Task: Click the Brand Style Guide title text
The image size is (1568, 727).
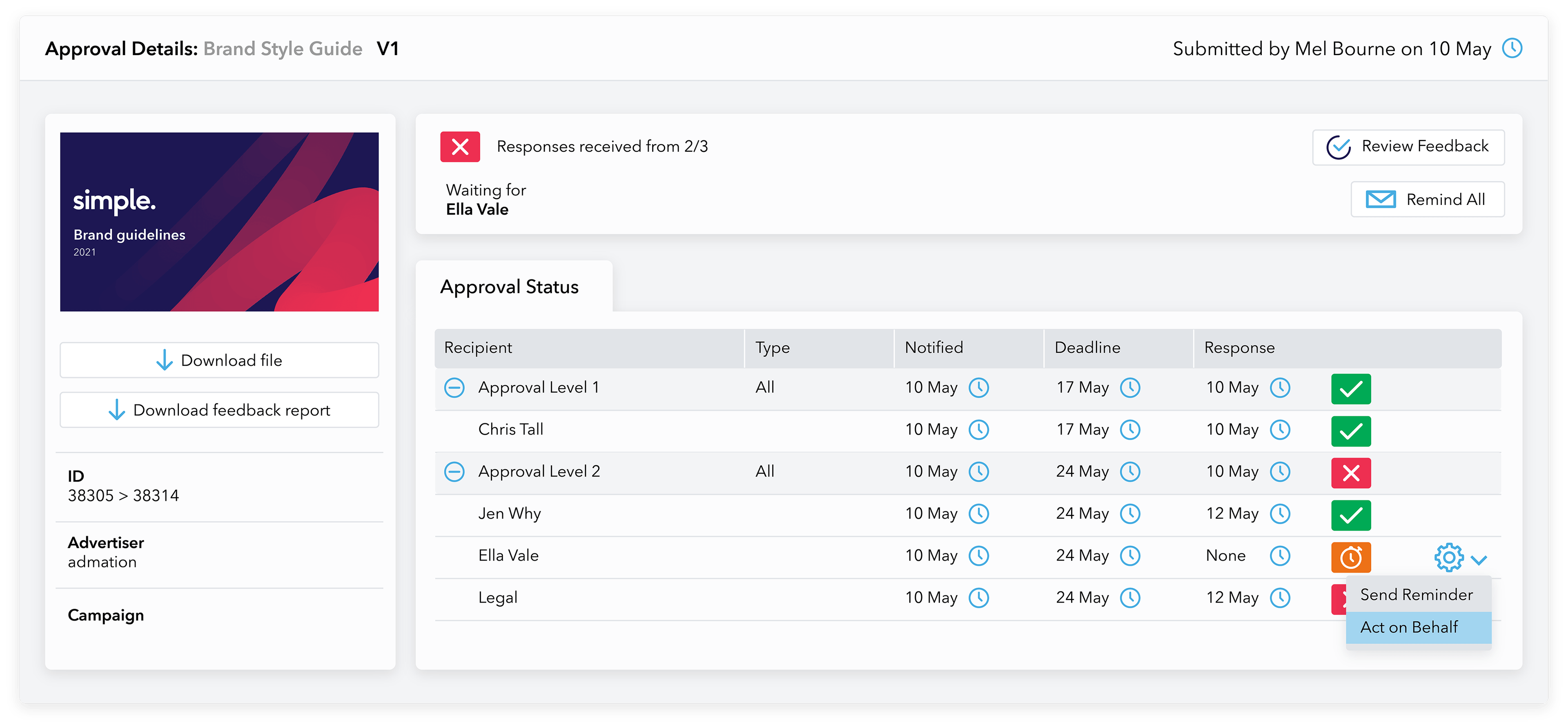Action: 283,49
